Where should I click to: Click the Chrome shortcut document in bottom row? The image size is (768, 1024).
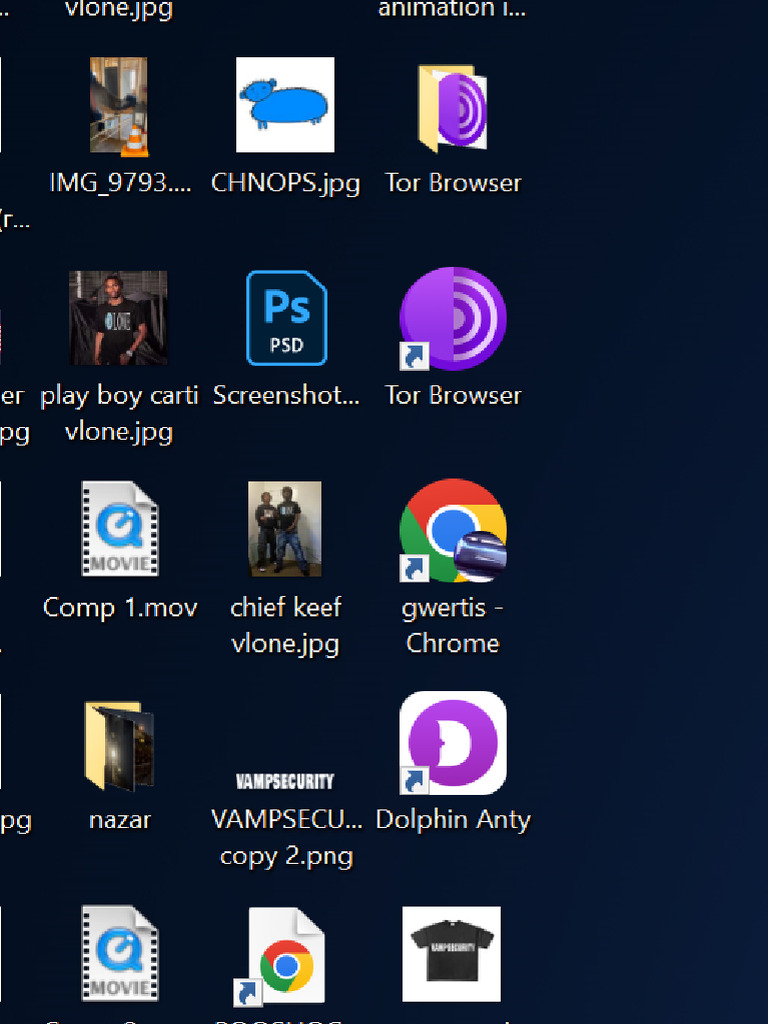pyautogui.click(x=286, y=956)
